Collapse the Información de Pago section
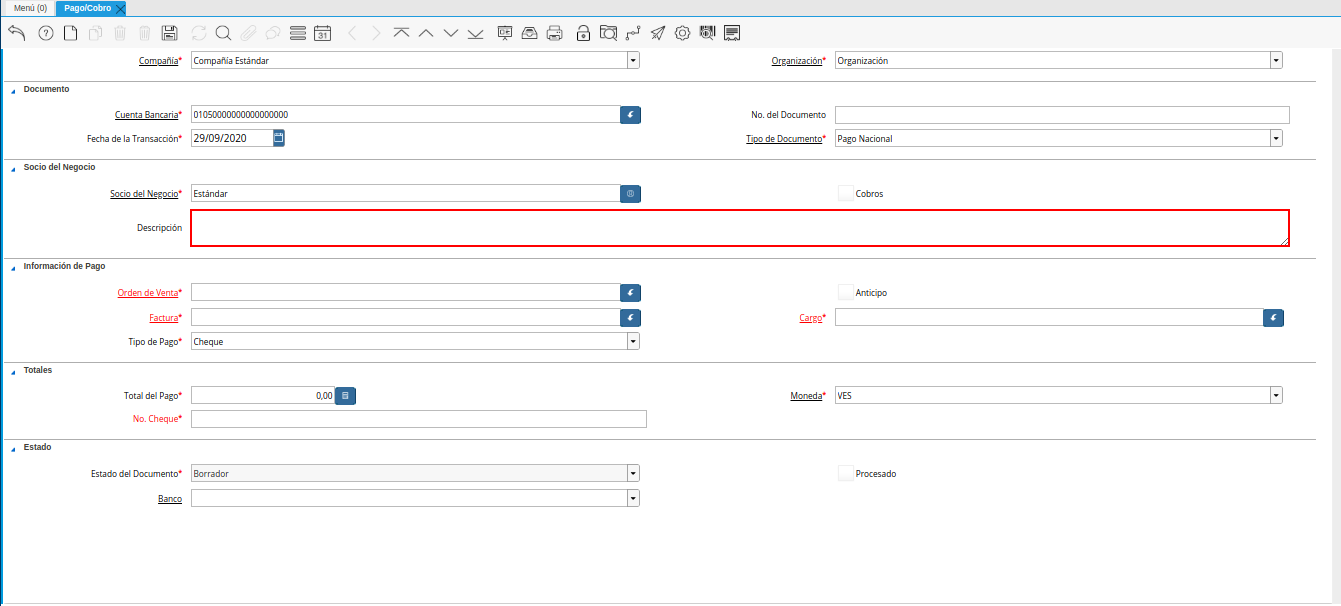Screen dimensions: 1341x606 tap(14, 267)
